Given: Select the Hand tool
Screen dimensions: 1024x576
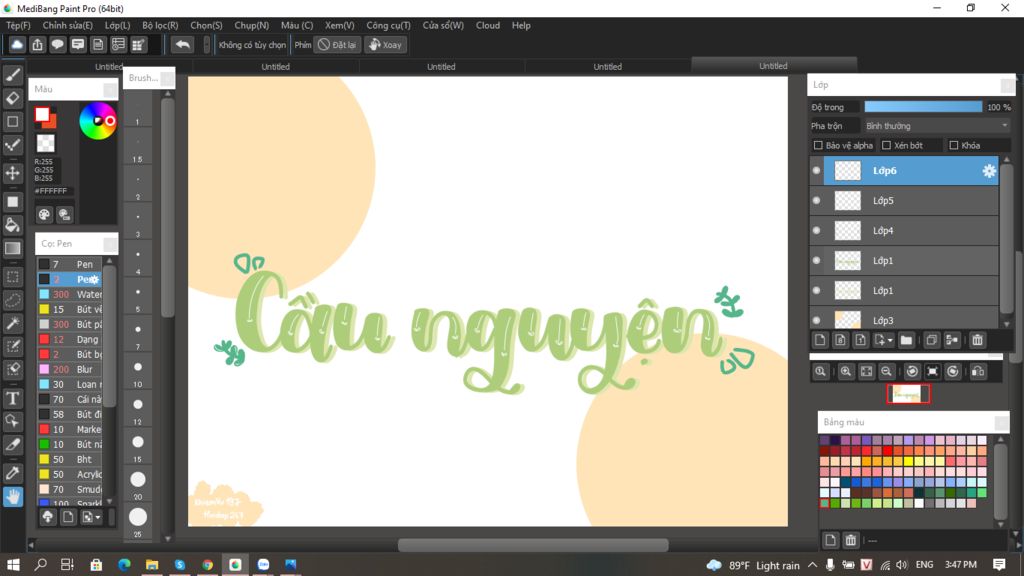Looking at the screenshot, I should pyautogui.click(x=12, y=497).
